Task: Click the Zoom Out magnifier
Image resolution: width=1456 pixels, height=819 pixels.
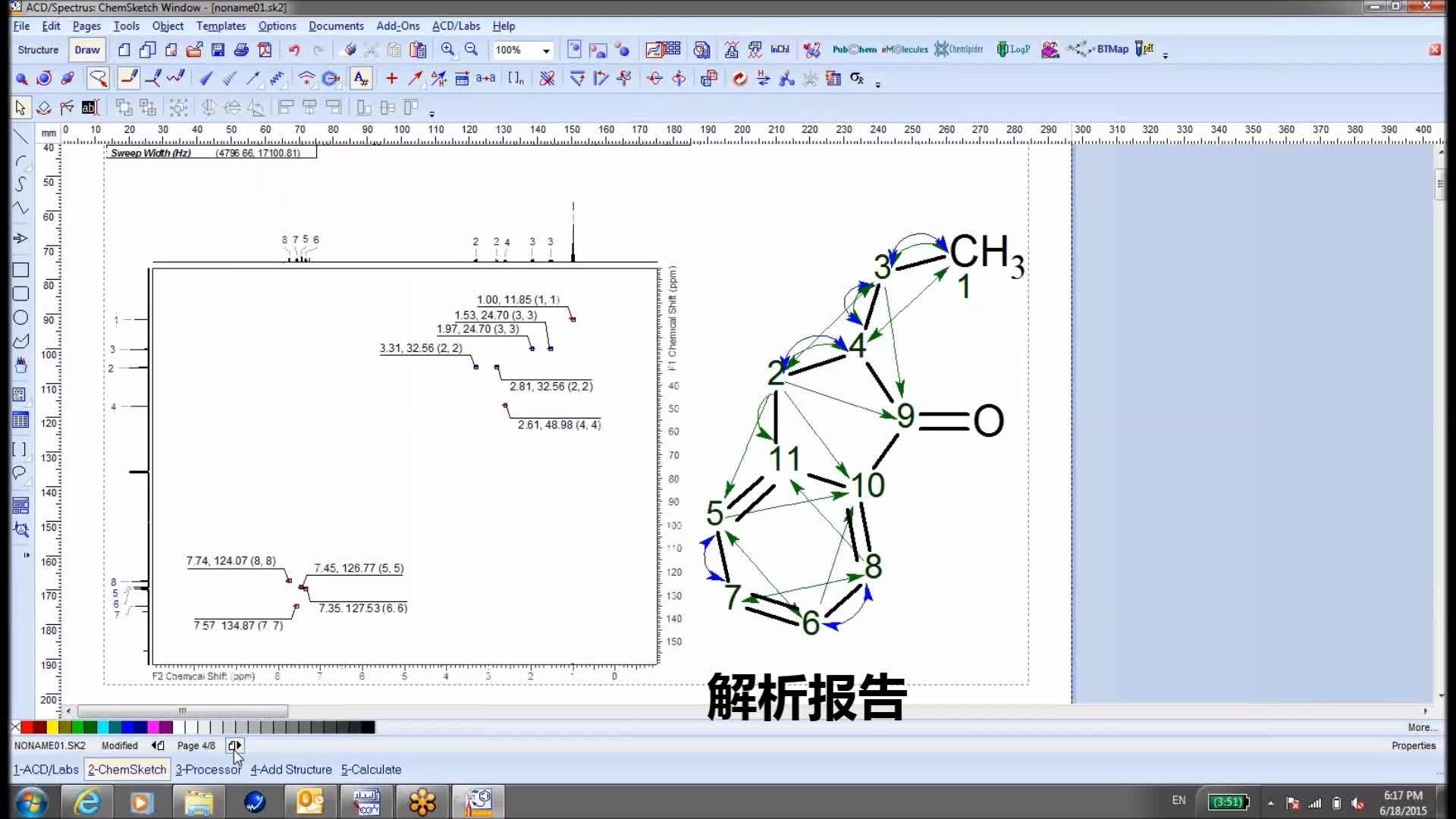Action: tap(472, 50)
